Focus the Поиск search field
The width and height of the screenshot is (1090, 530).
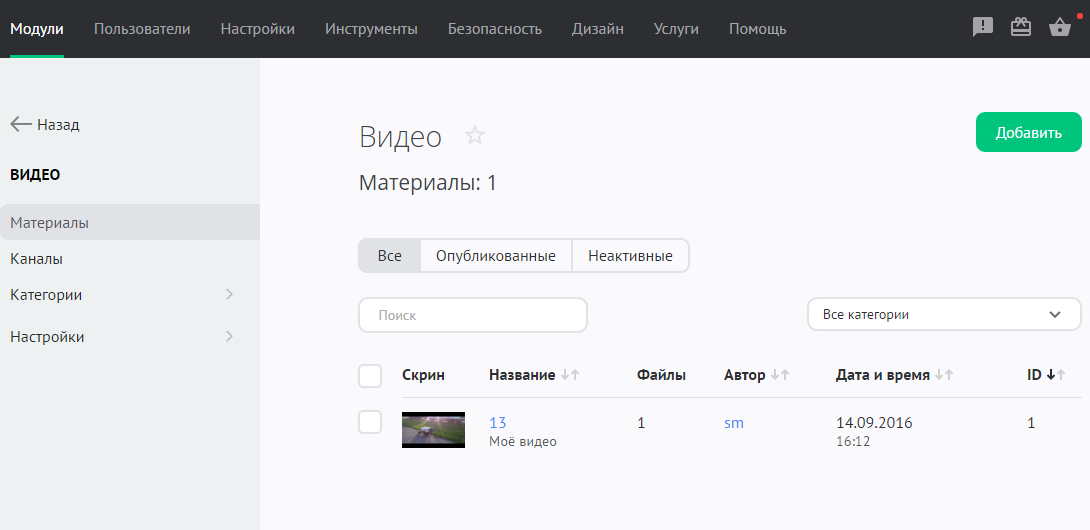[x=472, y=315]
